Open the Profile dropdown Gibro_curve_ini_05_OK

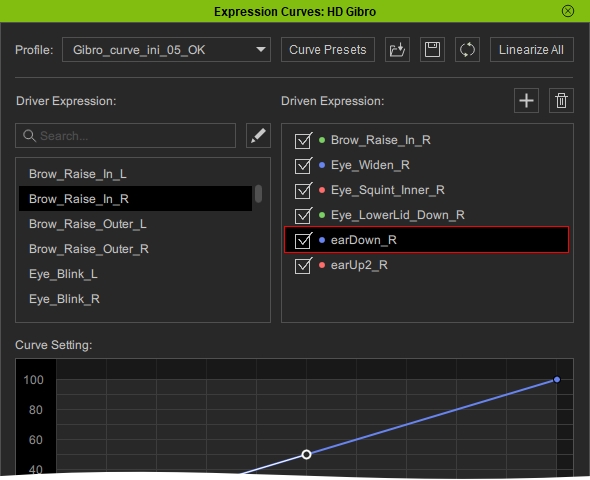166,50
